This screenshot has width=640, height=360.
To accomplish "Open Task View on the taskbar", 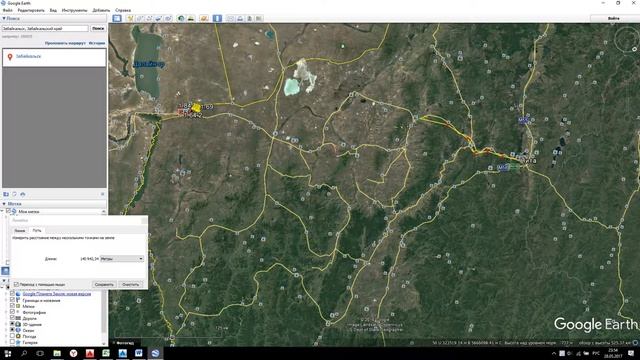I will tap(40, 353).
